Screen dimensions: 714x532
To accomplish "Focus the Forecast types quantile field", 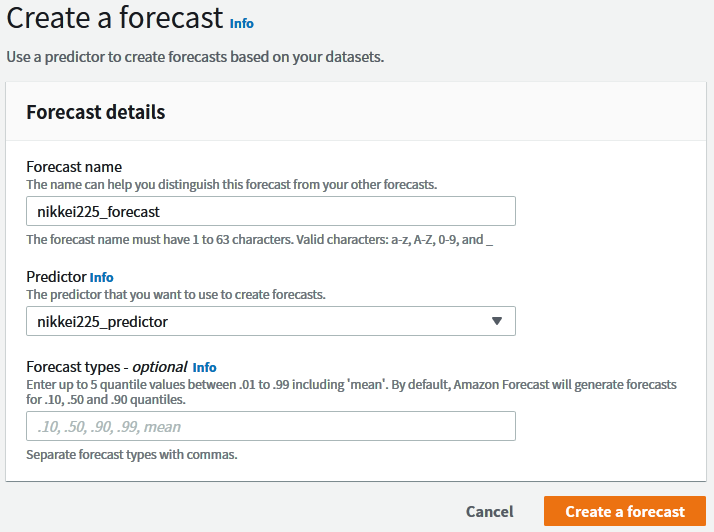I will [270, 426].
